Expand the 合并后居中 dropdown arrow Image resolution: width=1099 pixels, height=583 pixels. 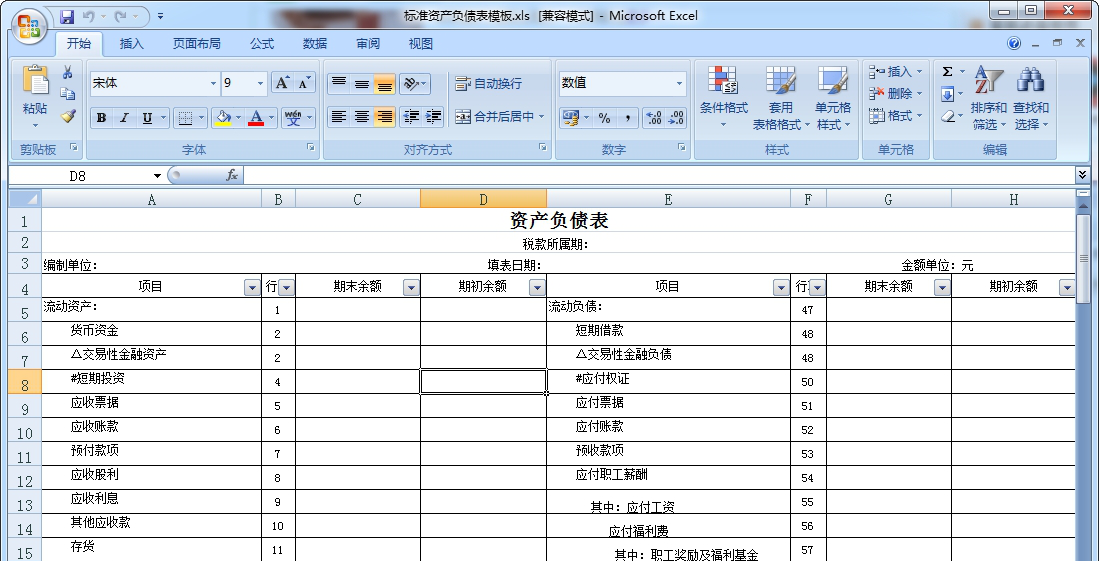(542, 116)
